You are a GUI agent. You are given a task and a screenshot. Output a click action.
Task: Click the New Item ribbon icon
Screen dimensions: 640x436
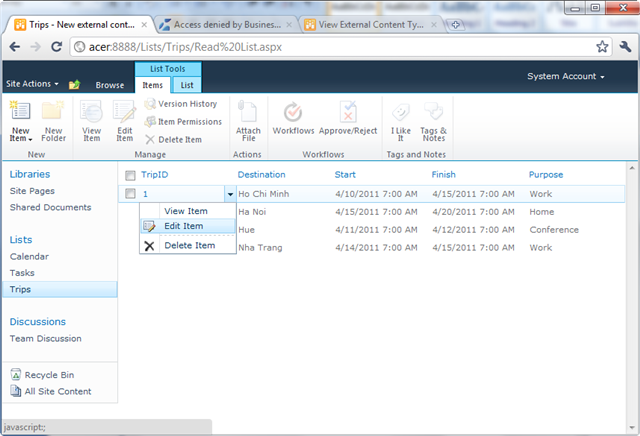coord(20,111)
